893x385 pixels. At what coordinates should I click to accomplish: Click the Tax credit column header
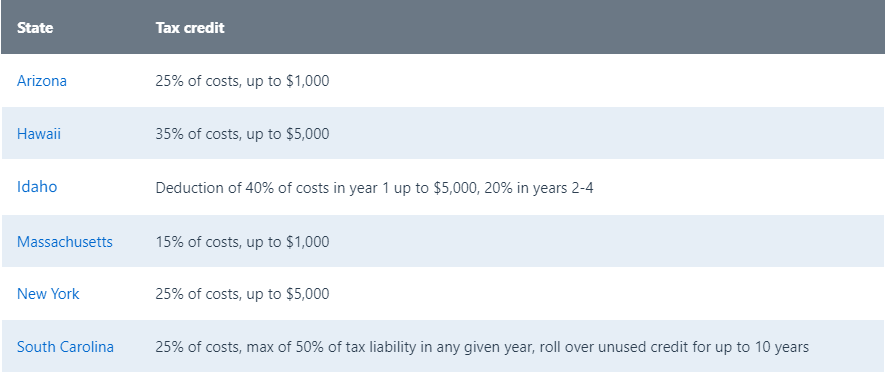click(190, 27)
